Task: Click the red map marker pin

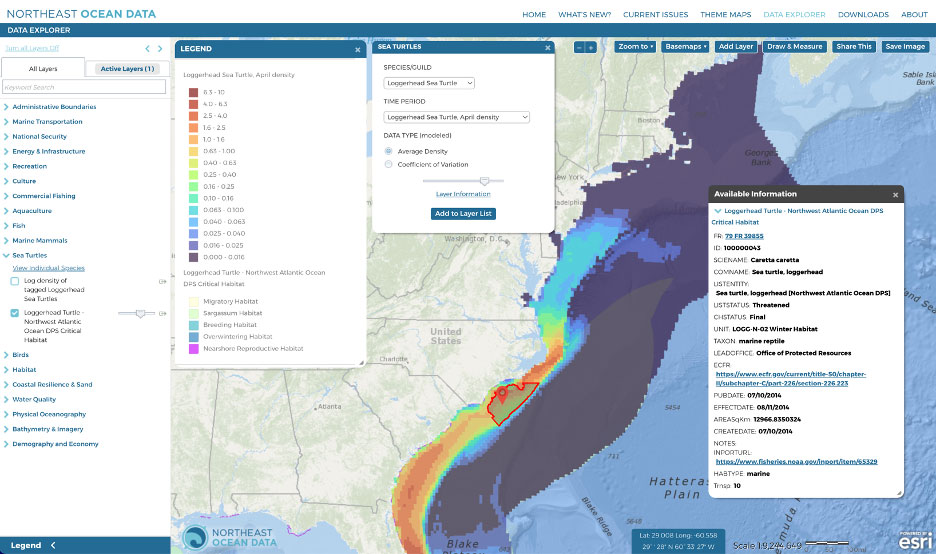Action: point(503,394)
